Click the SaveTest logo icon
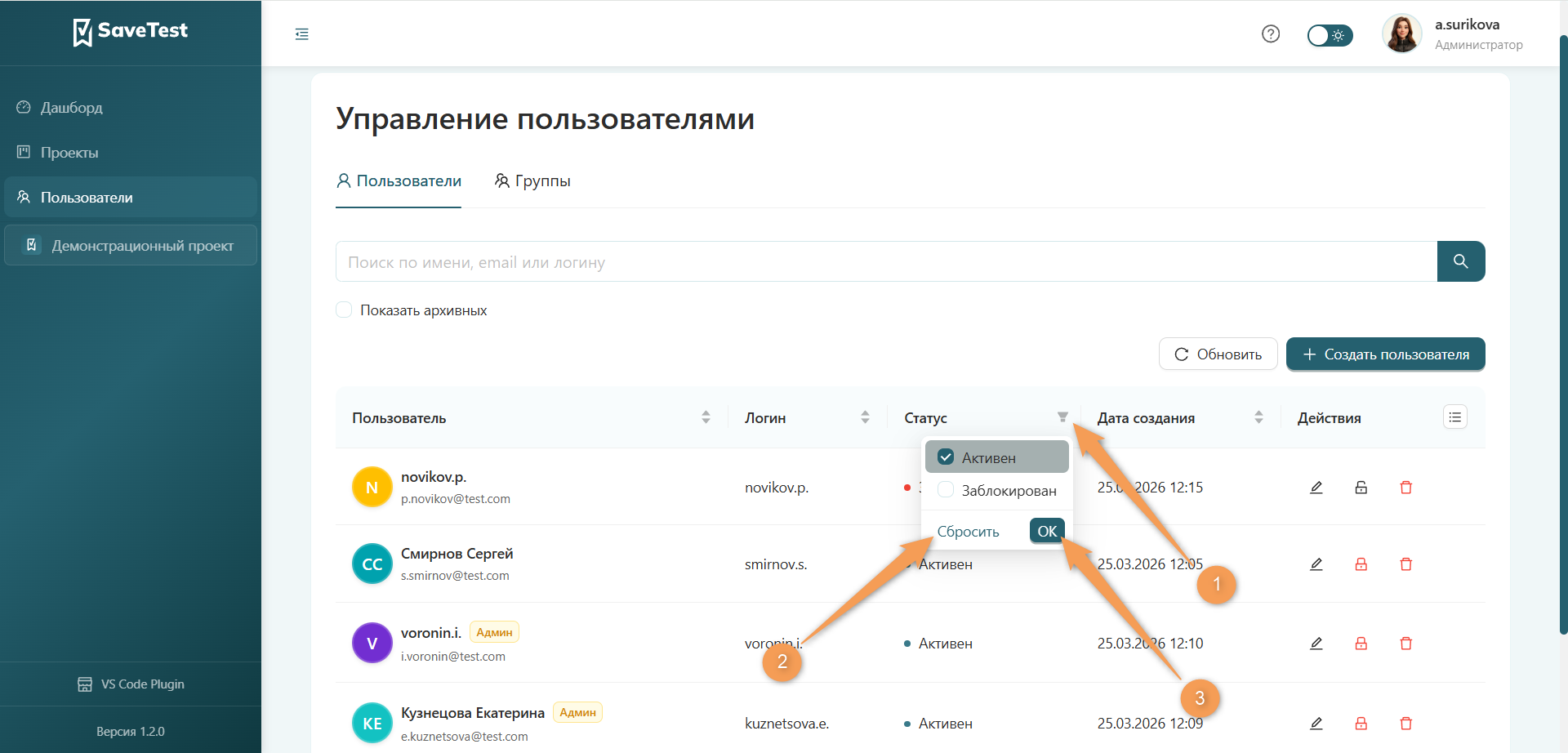Viewport: 1568px width, 753px height. pos(82,32)
